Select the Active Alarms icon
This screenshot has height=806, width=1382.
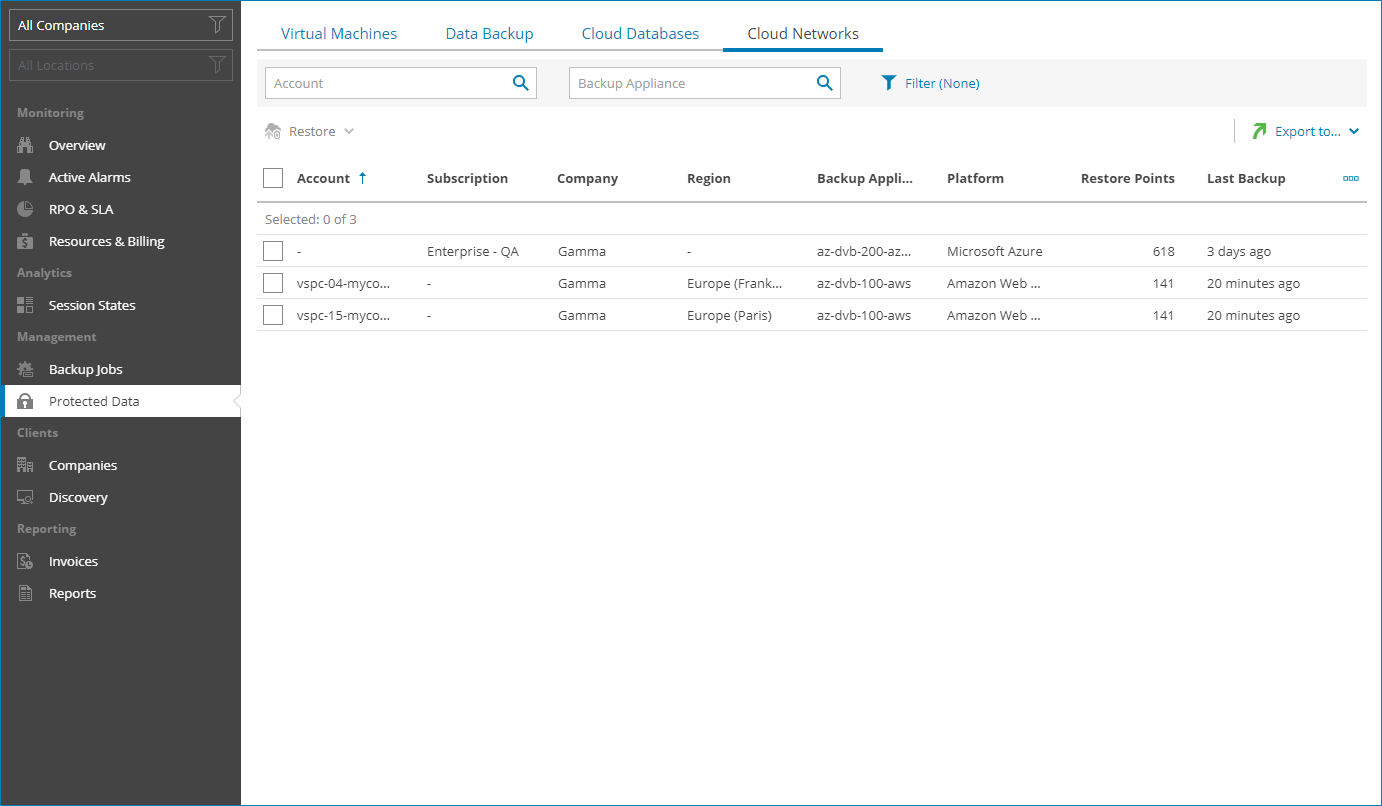point(23,176)
